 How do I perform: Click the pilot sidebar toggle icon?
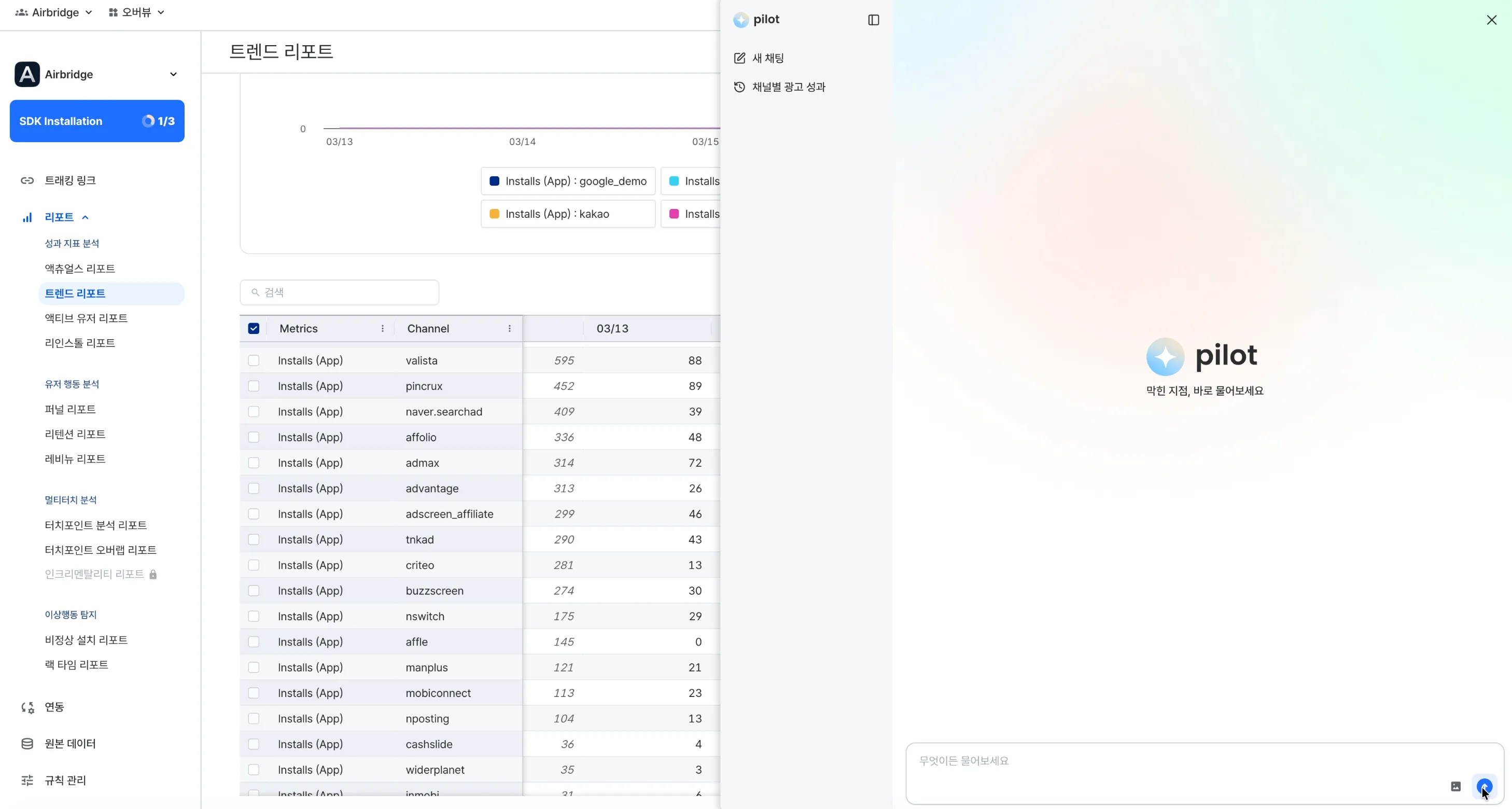[x=873, y=20]
